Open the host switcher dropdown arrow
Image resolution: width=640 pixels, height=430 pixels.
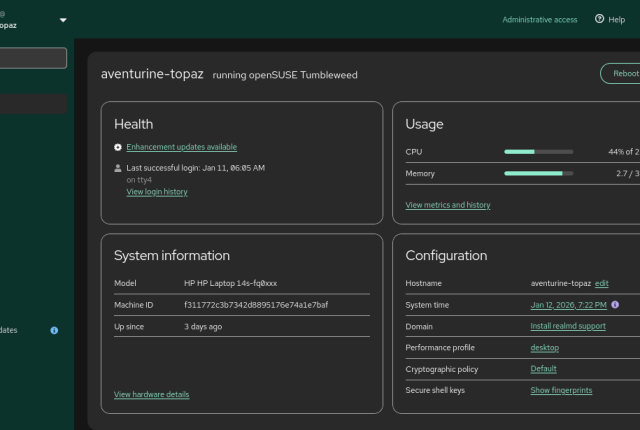point(63,20)
